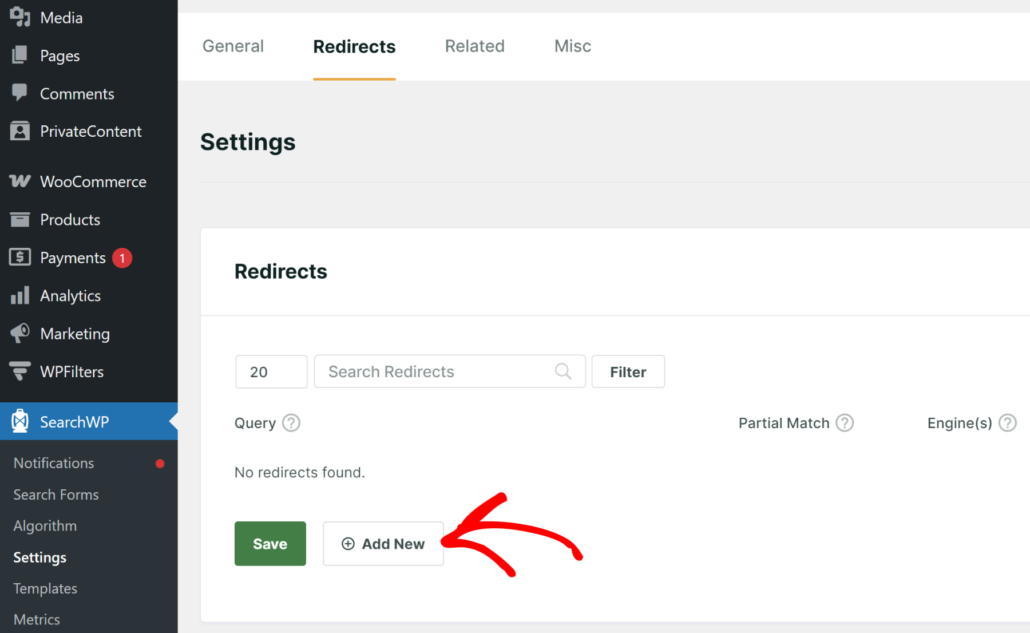Click the PrivateContent user icon
Image resolution: width=1030 pixels, height=633 pixels.
tap(20, 131)
